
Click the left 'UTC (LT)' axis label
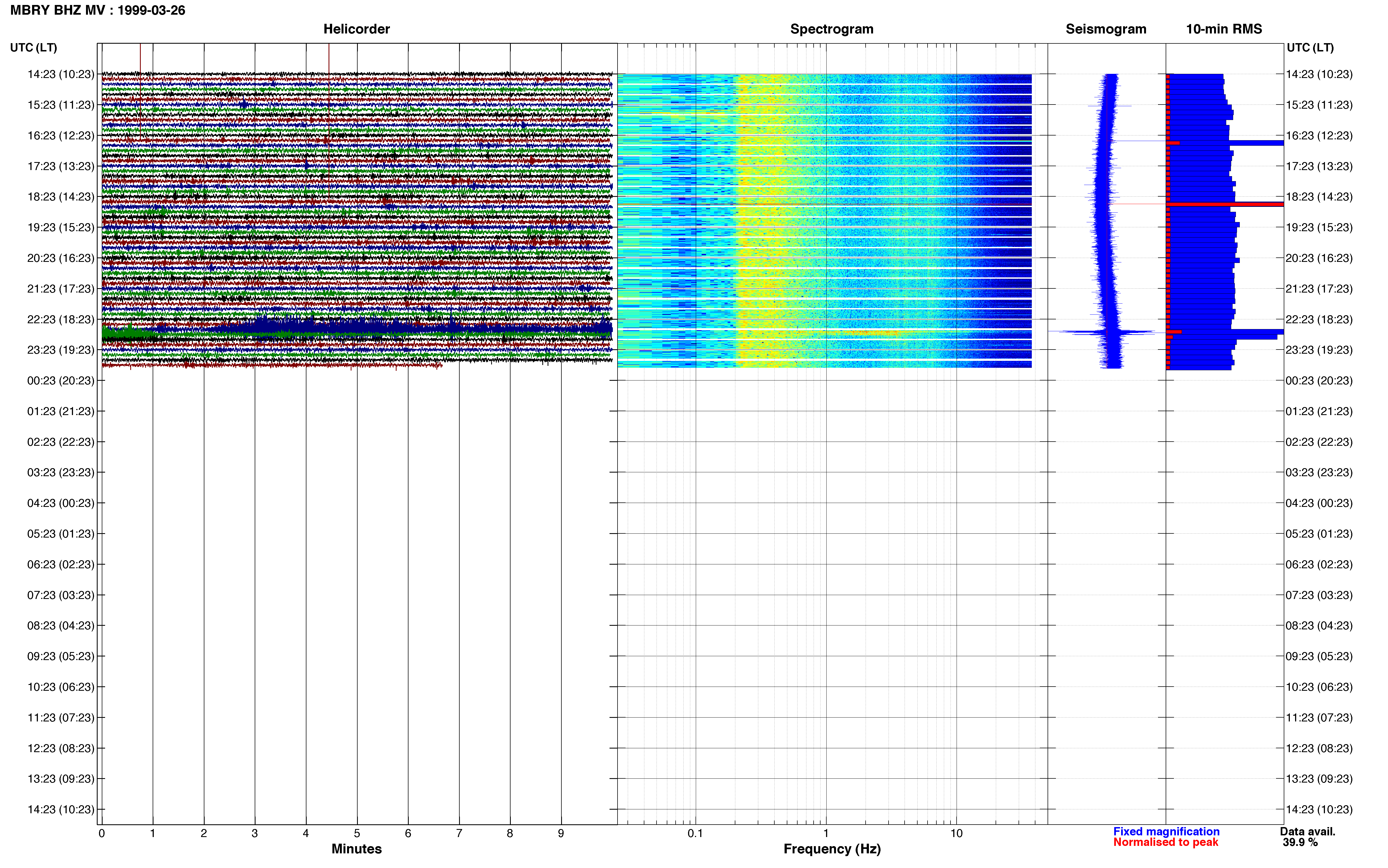click(x=33, y=48)
